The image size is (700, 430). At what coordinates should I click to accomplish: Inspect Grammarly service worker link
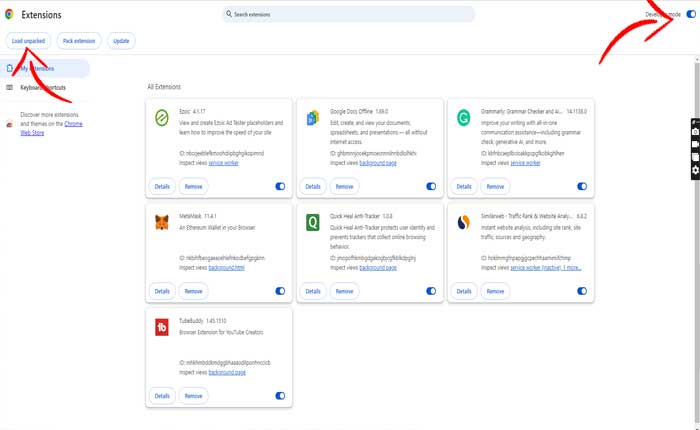[525, 163]
